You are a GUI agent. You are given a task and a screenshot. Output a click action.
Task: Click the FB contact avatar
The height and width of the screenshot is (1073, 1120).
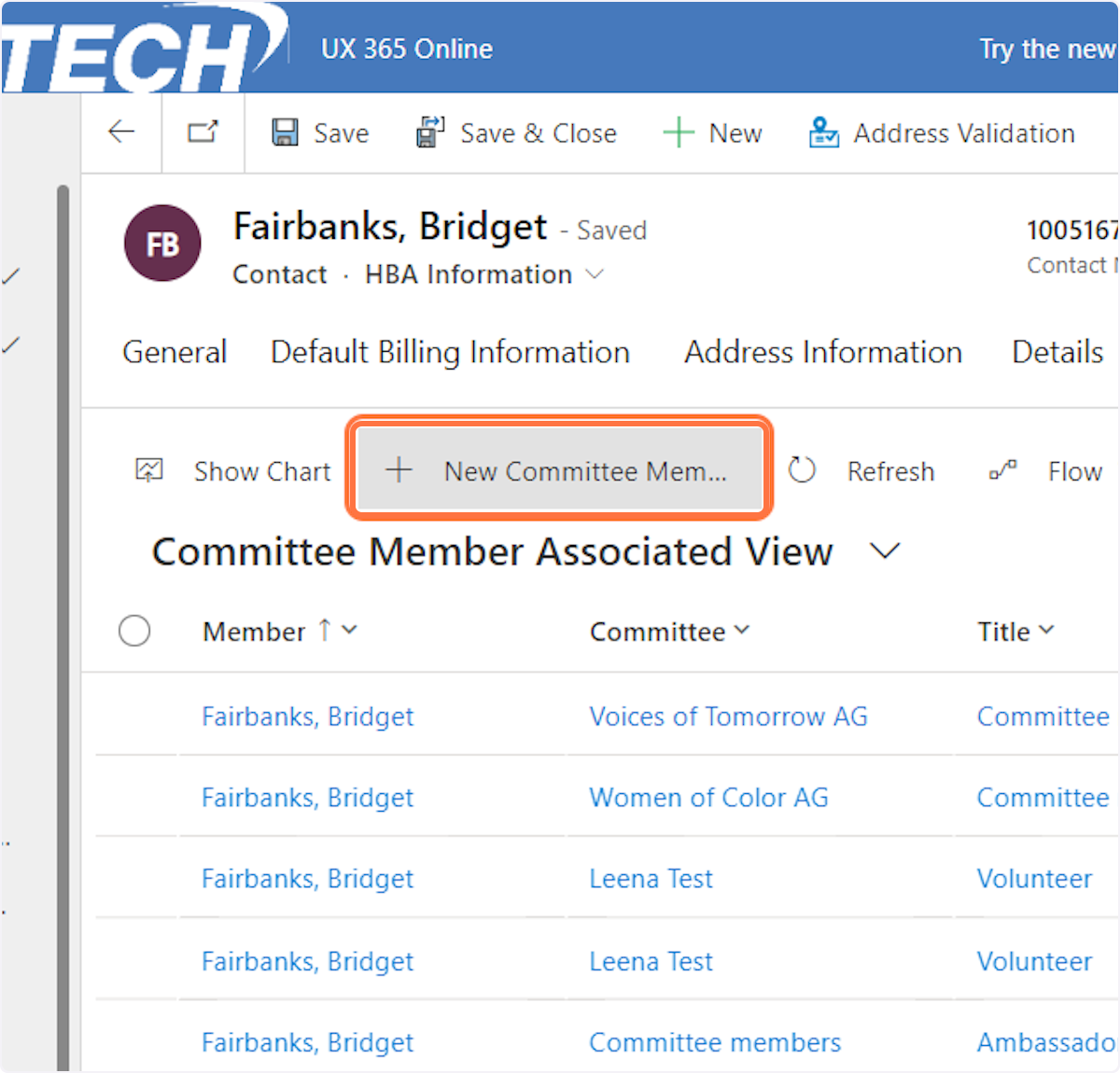click(162, 244)
